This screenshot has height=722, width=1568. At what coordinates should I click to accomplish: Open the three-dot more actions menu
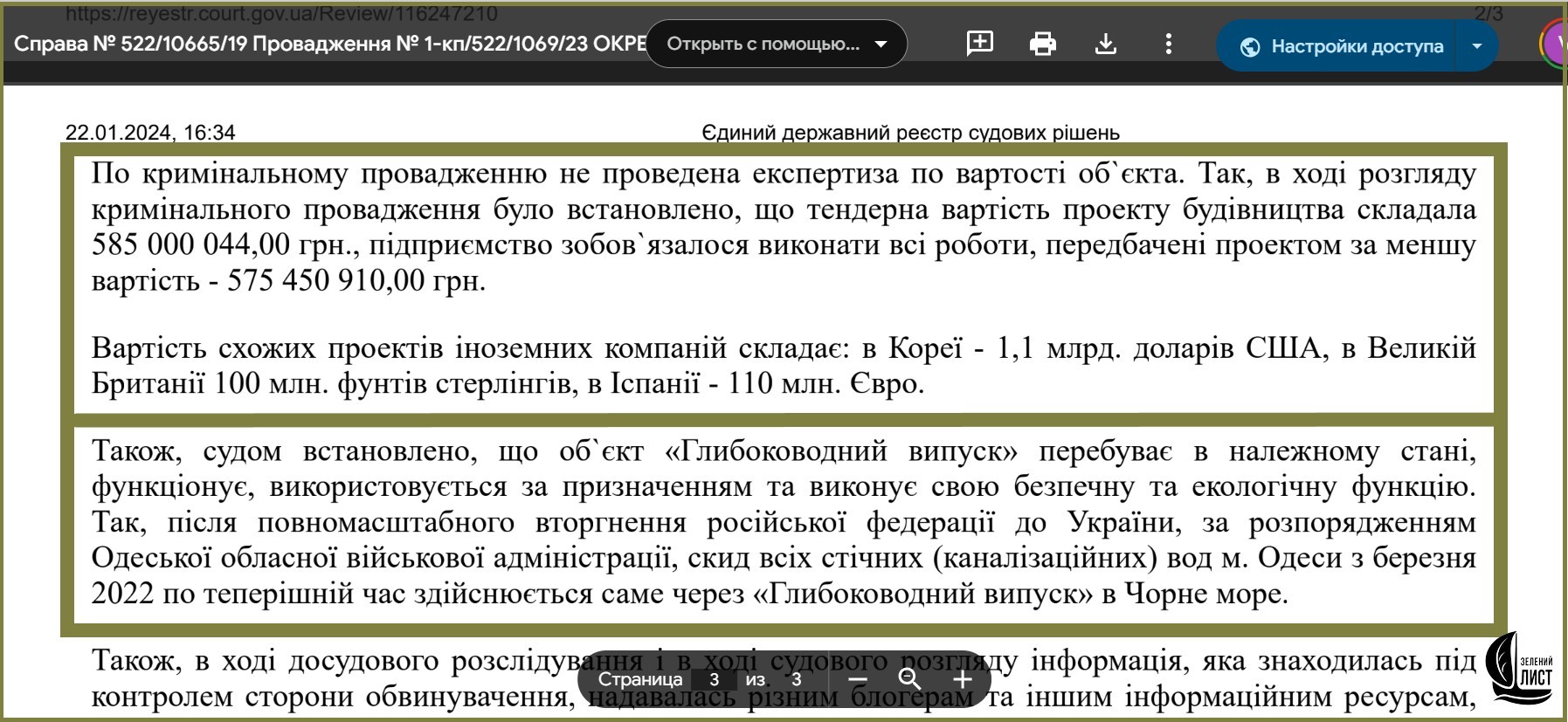pyautogui.click(x=1168, y=44)
